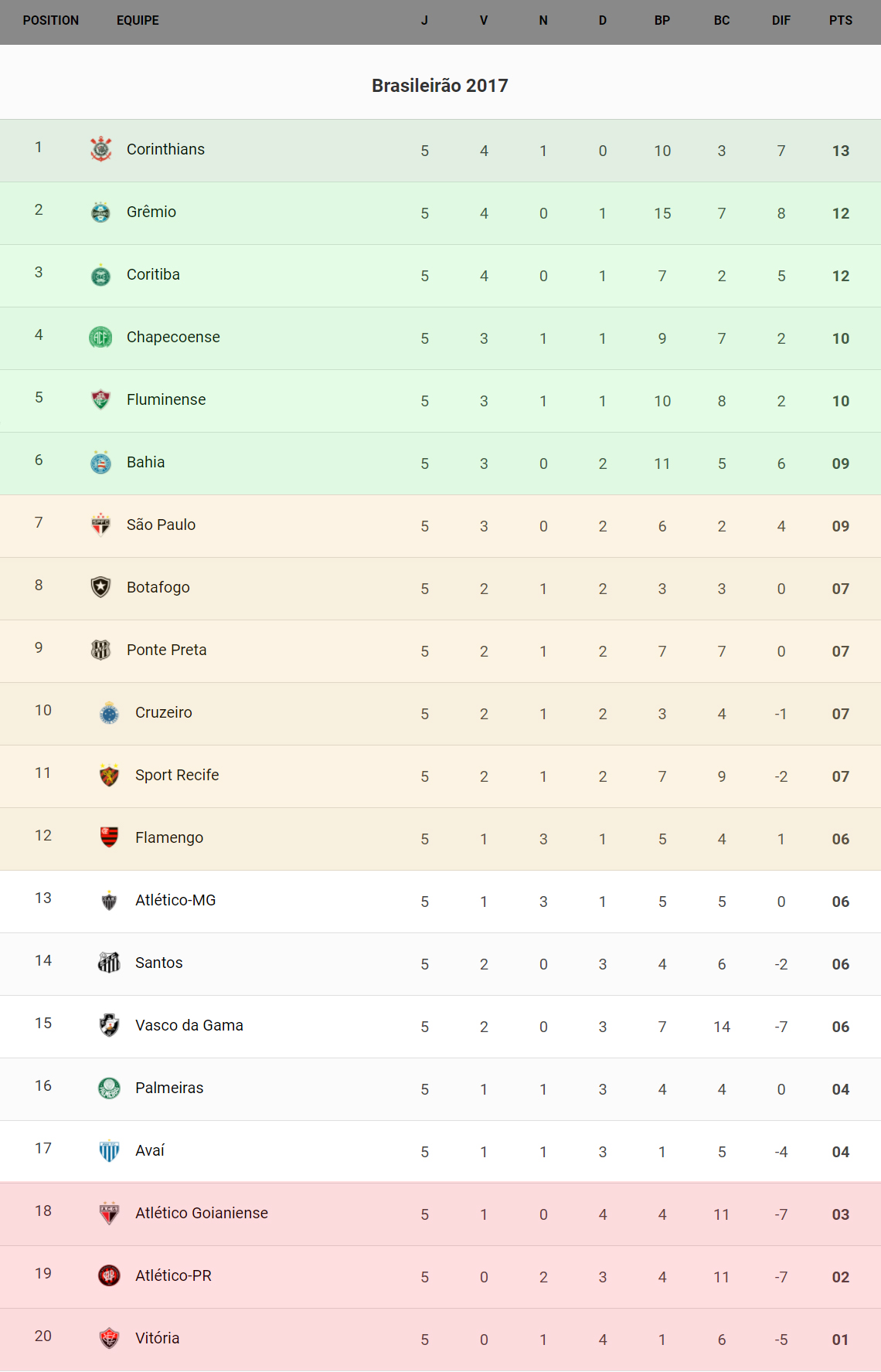Open the São Paulo team name link
The width and height of the screenshot is (881, 1372).
[x=161, y=525]
